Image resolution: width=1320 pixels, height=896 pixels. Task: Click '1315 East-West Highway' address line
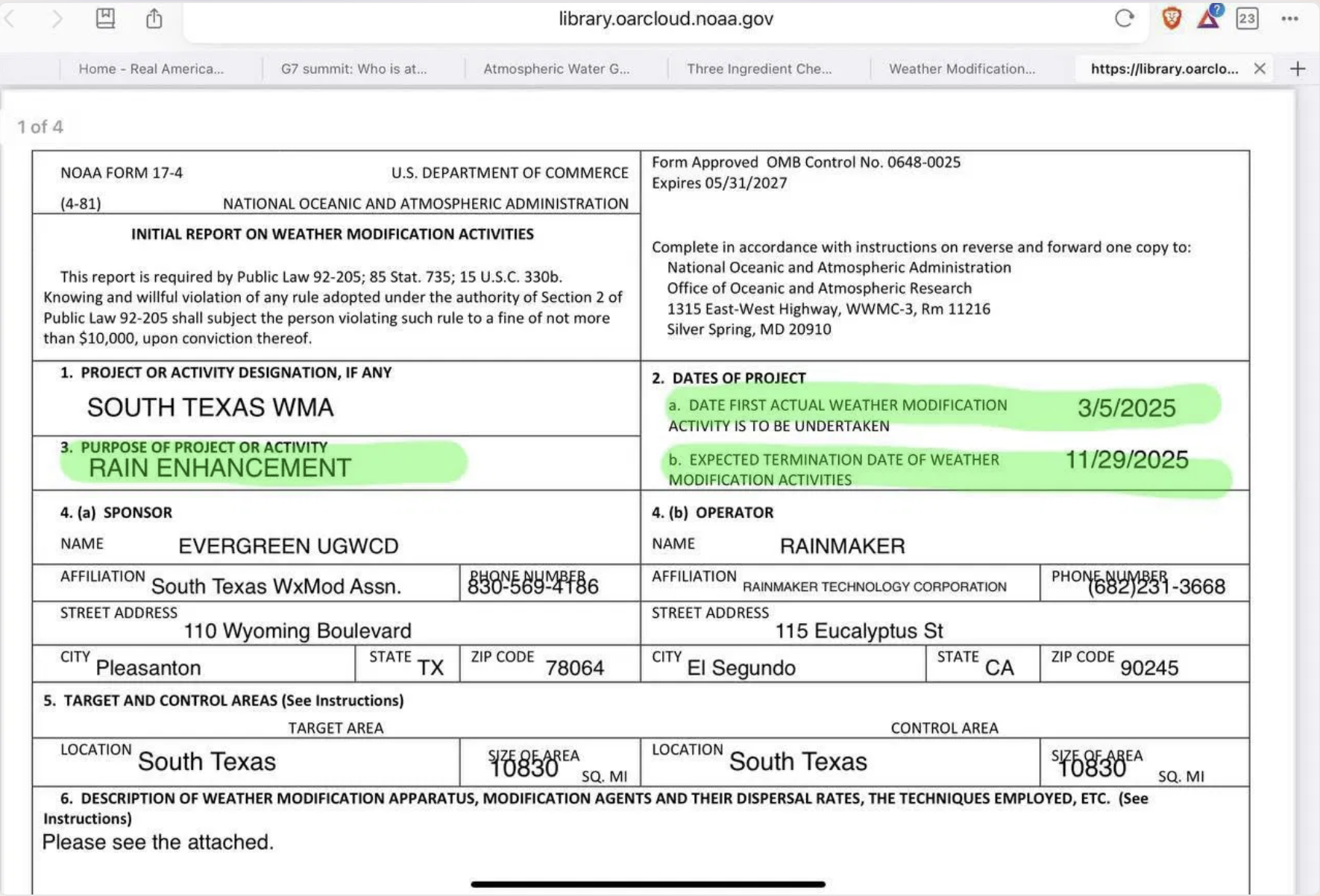(x=829, y=309)
